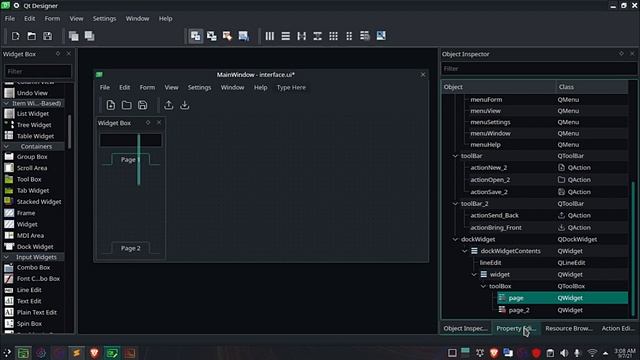Float the form's Widget Box dock
Viewport: 640px width, 360px height.
coord(148,122)
